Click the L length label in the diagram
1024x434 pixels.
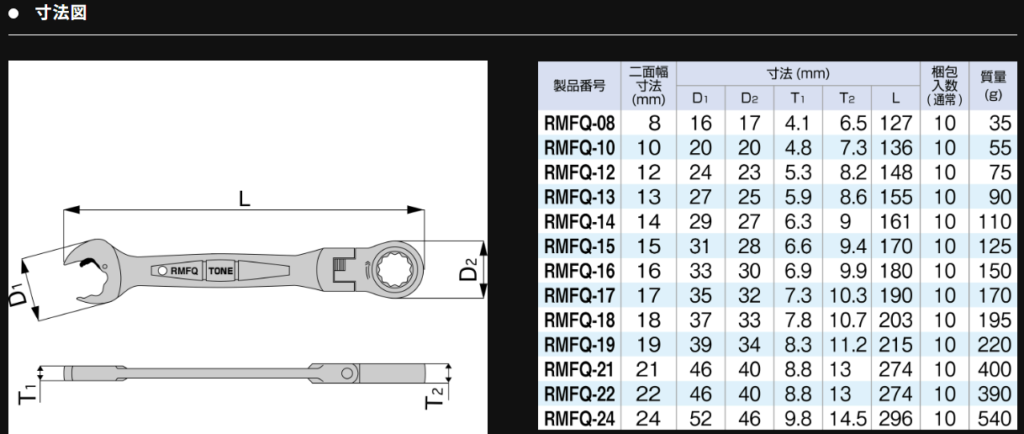244,198
